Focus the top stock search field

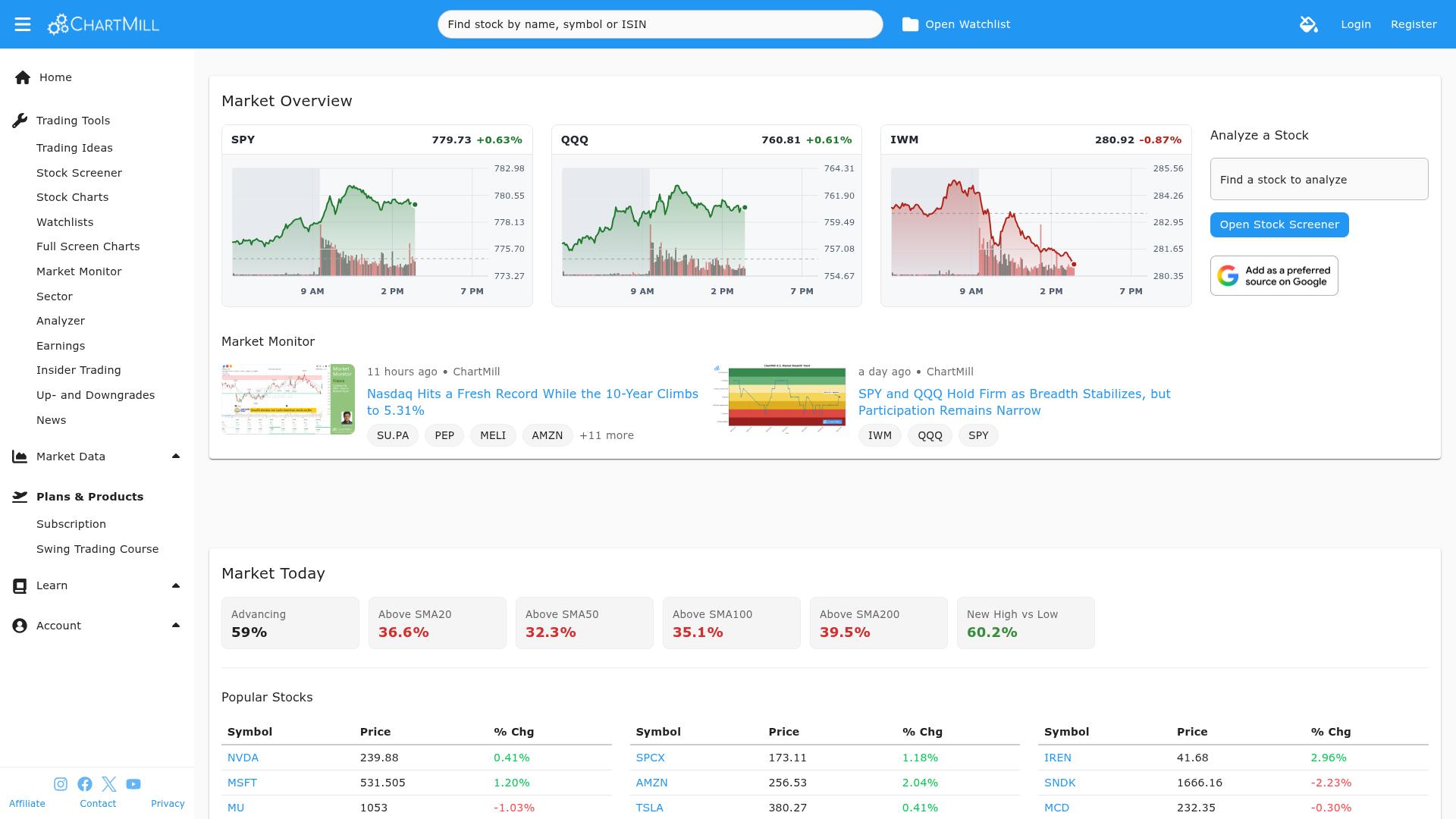pos(660,24)
